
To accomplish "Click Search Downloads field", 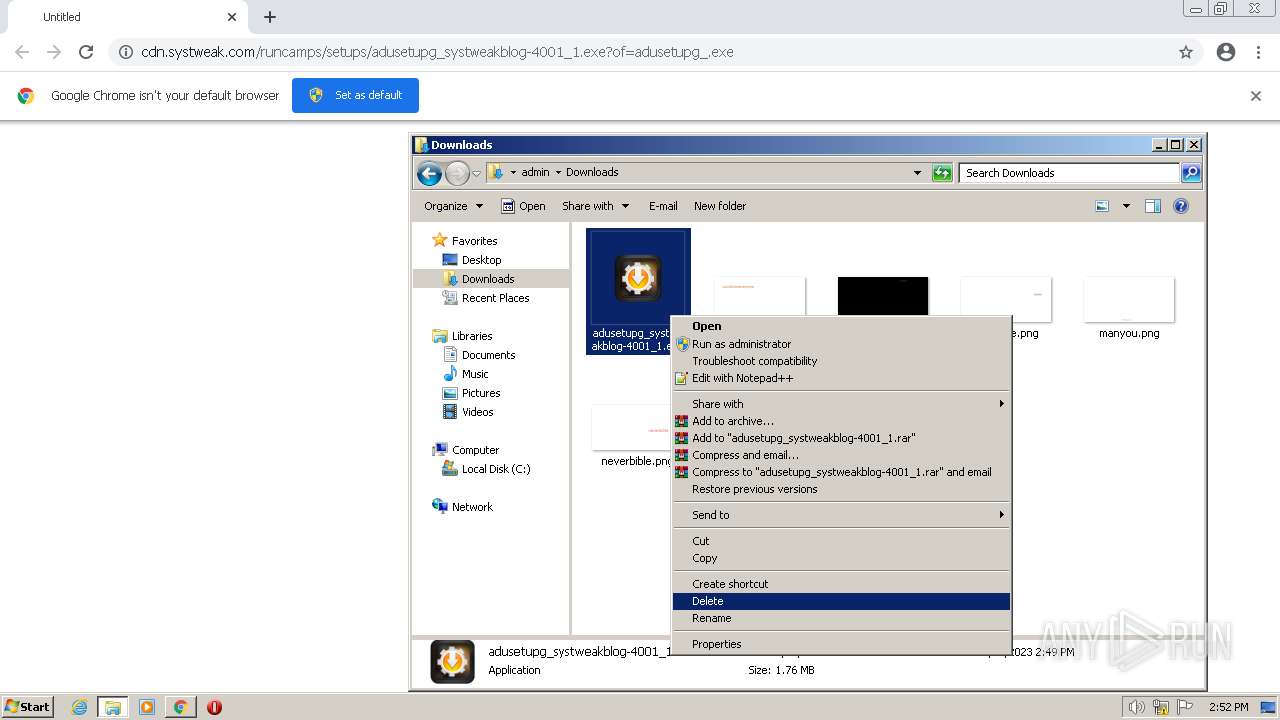I will pyautogui.click(x=1069, y=173).
